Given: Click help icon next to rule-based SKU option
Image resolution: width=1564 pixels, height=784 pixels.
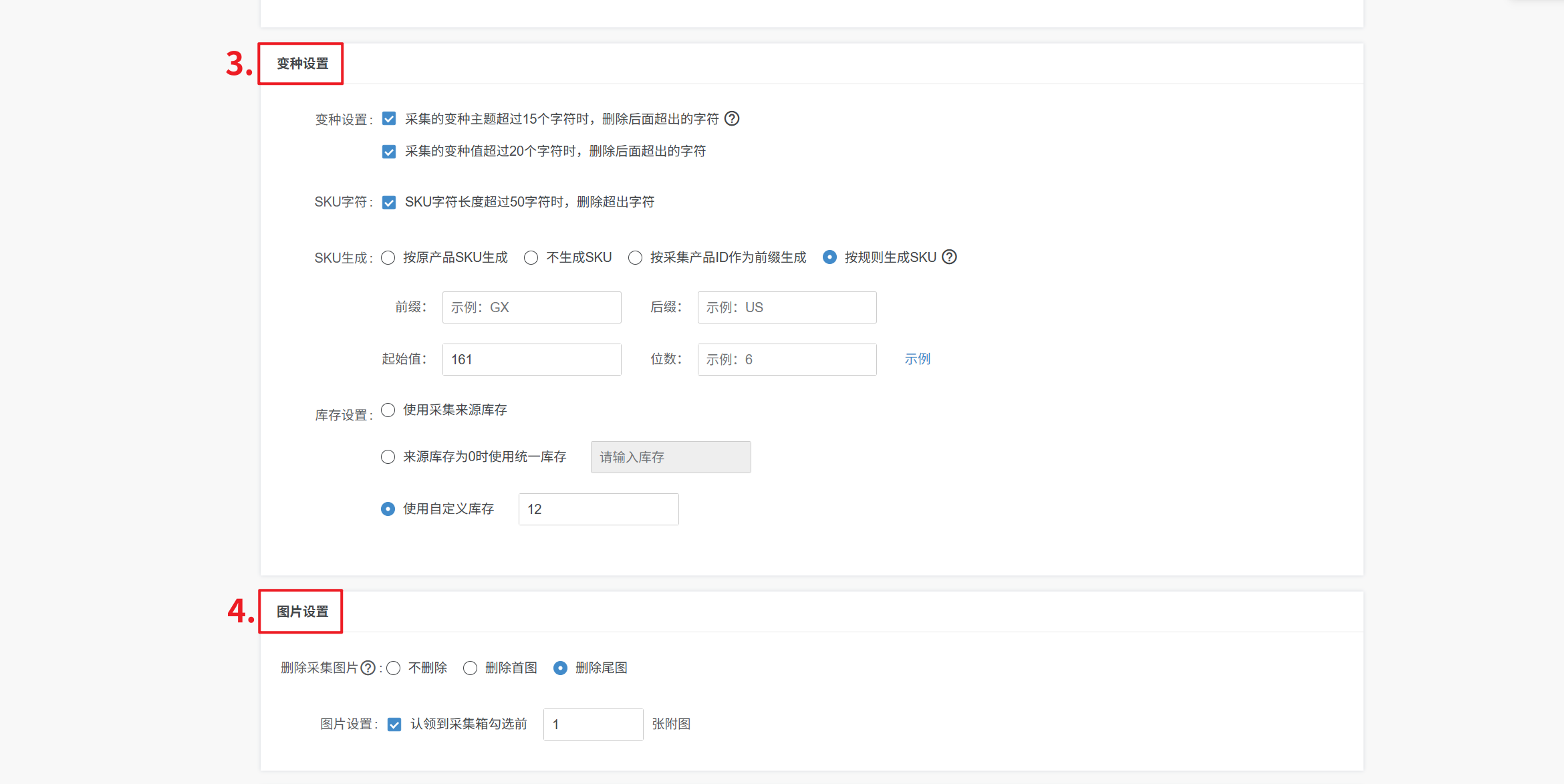Looking at the screenshot, I should coord(949,257).
